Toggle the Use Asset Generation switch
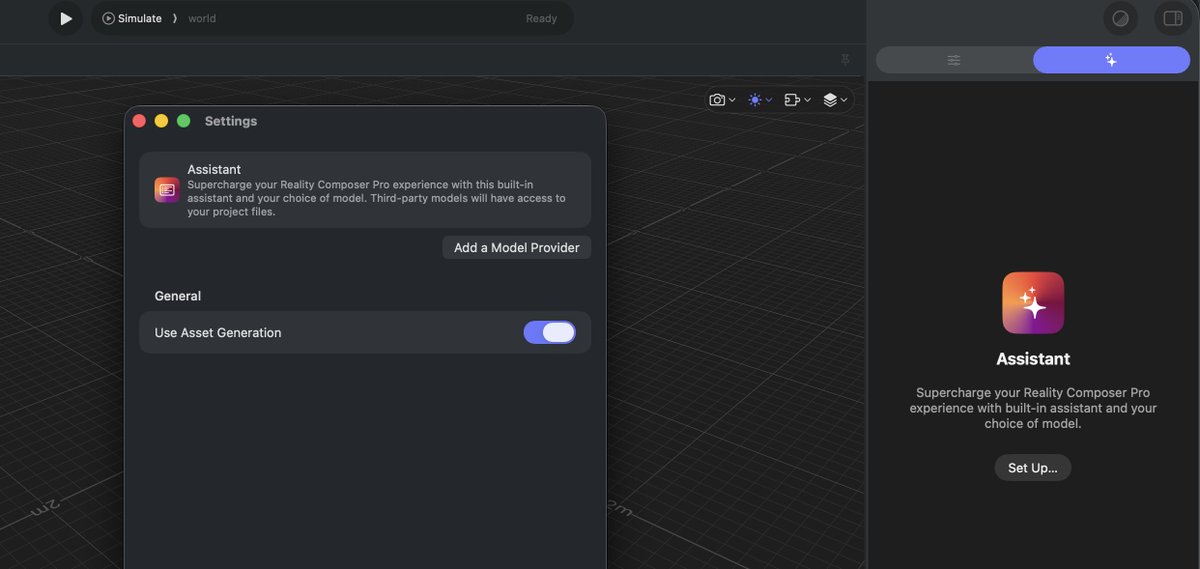This screenshot has width=1200, height=569. coord(549,332)
